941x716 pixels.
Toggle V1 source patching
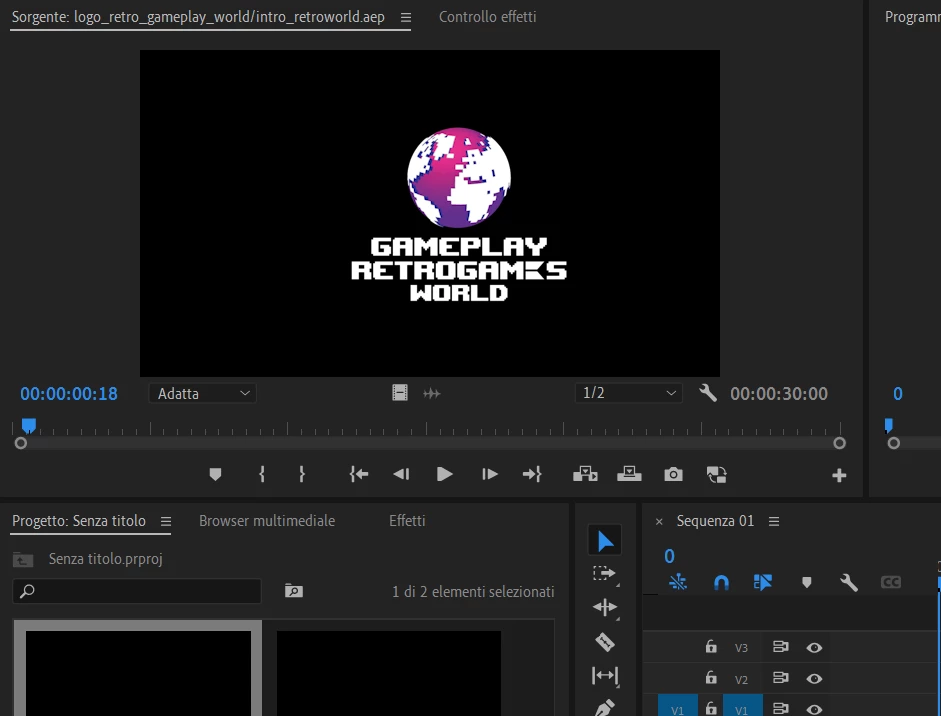[x=678, y=706]
